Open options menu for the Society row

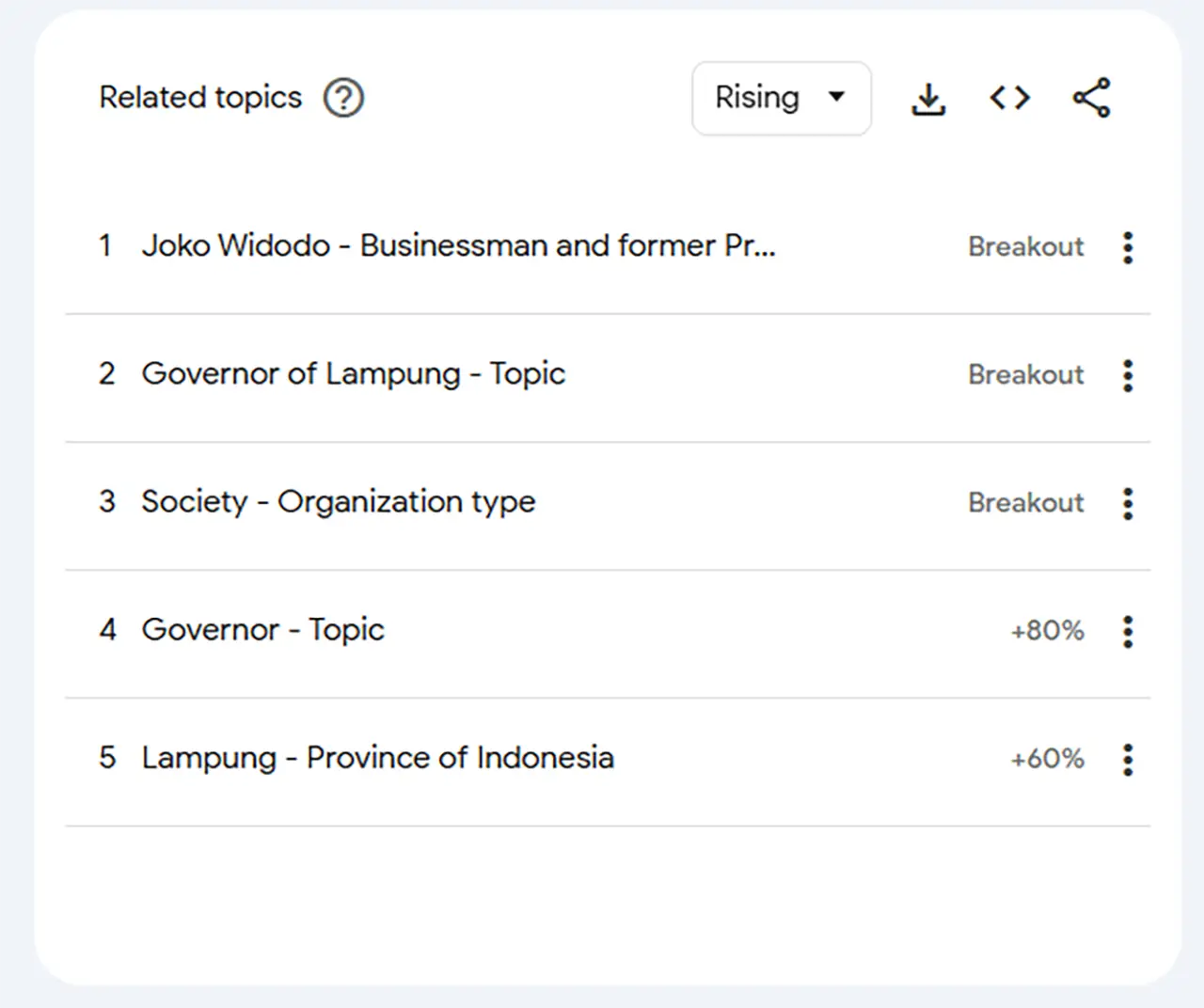[1127, 503]
